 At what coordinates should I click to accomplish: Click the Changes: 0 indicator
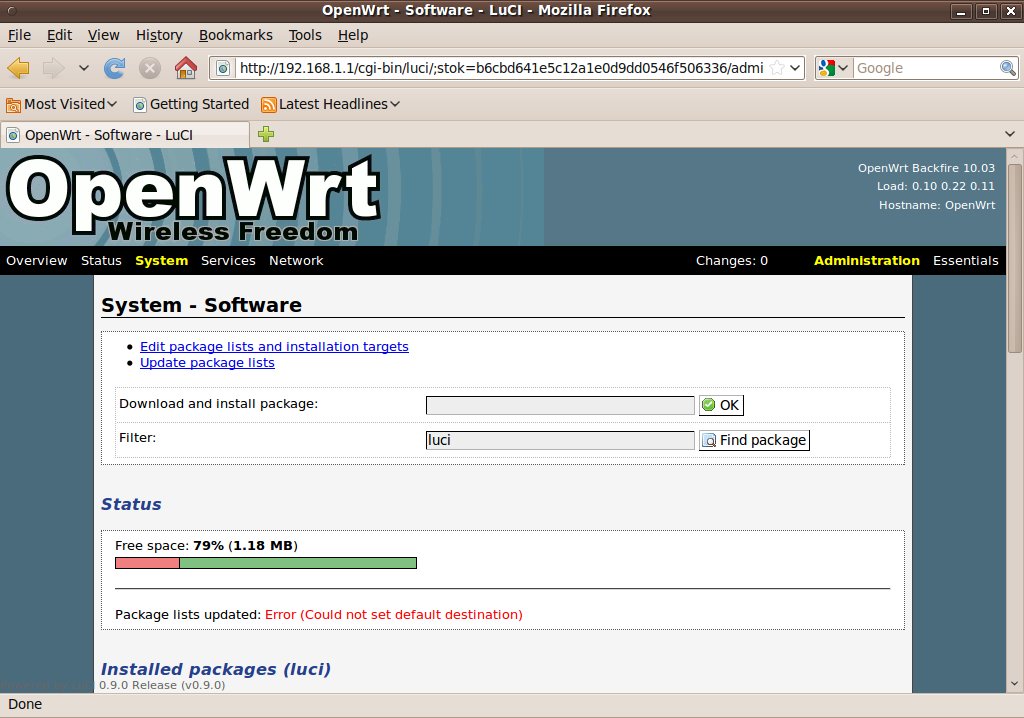731,261
